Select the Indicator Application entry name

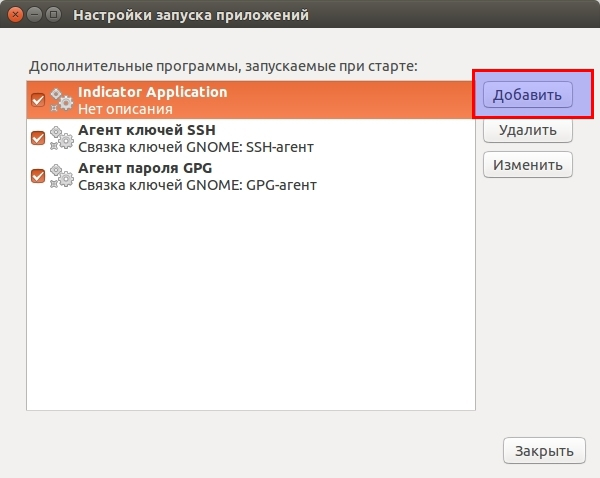pyautogui.click(x=152, y=92)
